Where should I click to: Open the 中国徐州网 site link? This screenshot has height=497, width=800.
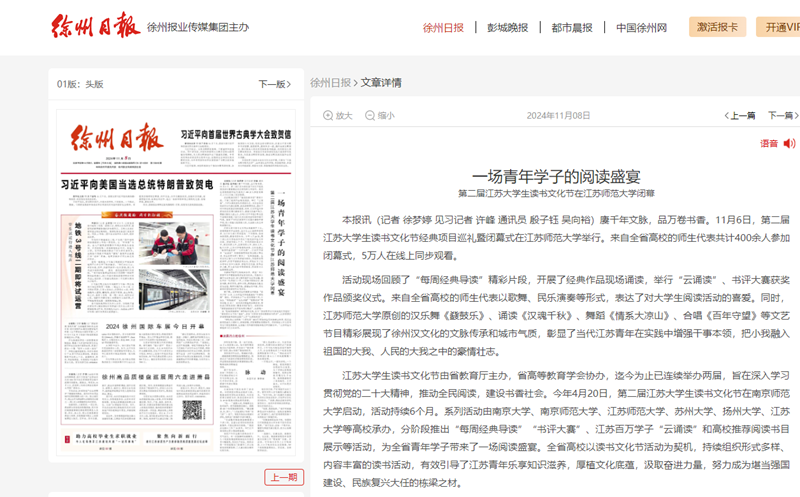pos(641,28)
